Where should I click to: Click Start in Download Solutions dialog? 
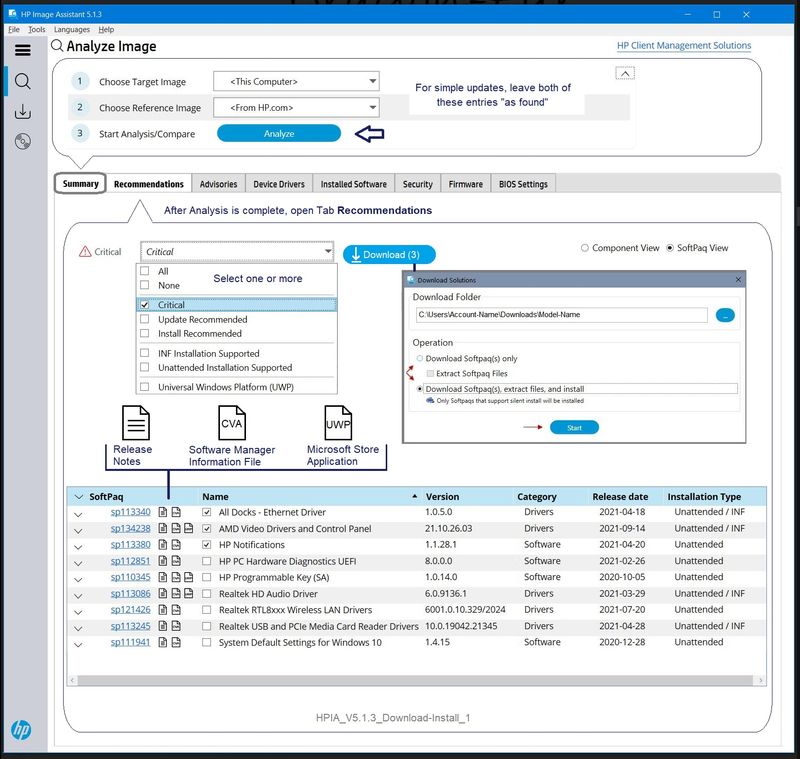click(574, 427)
